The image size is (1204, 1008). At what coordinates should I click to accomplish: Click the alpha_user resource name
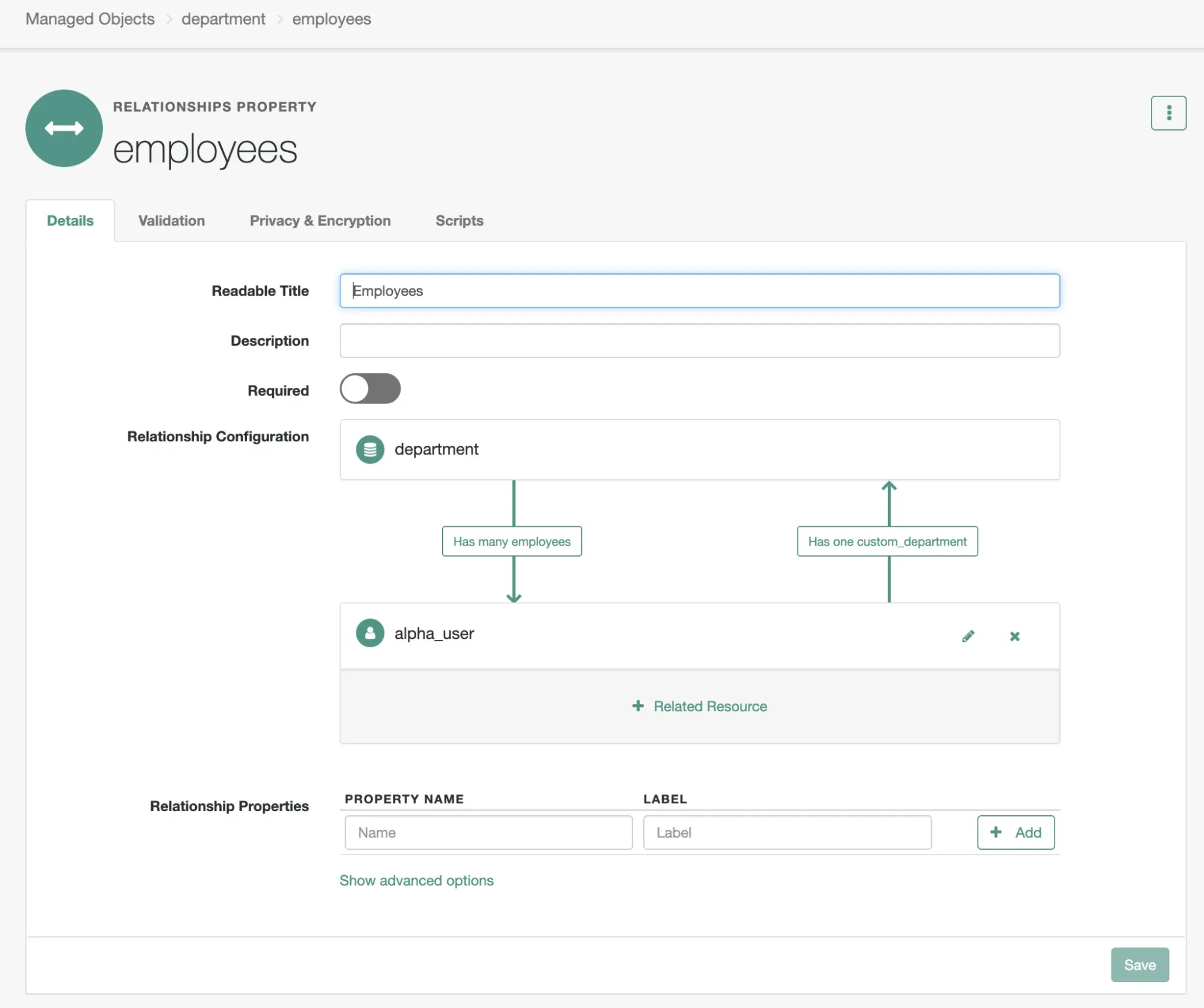point(434,633)
